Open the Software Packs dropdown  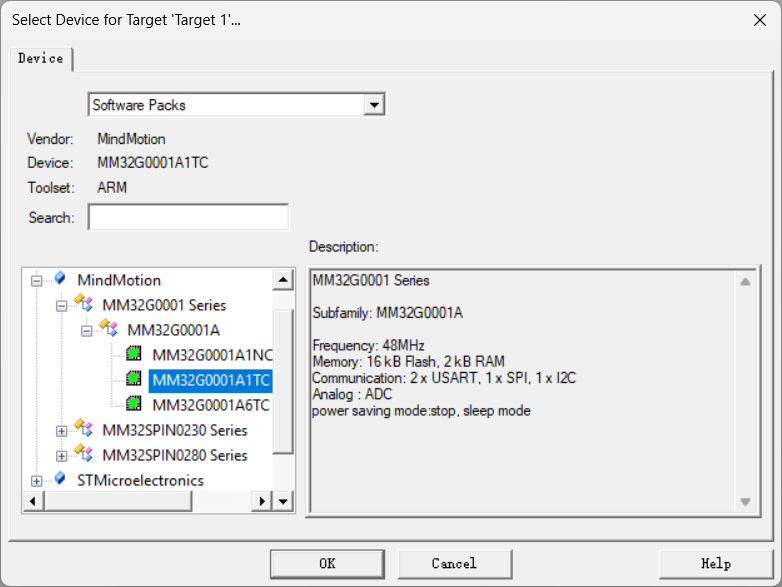(375, 105)
